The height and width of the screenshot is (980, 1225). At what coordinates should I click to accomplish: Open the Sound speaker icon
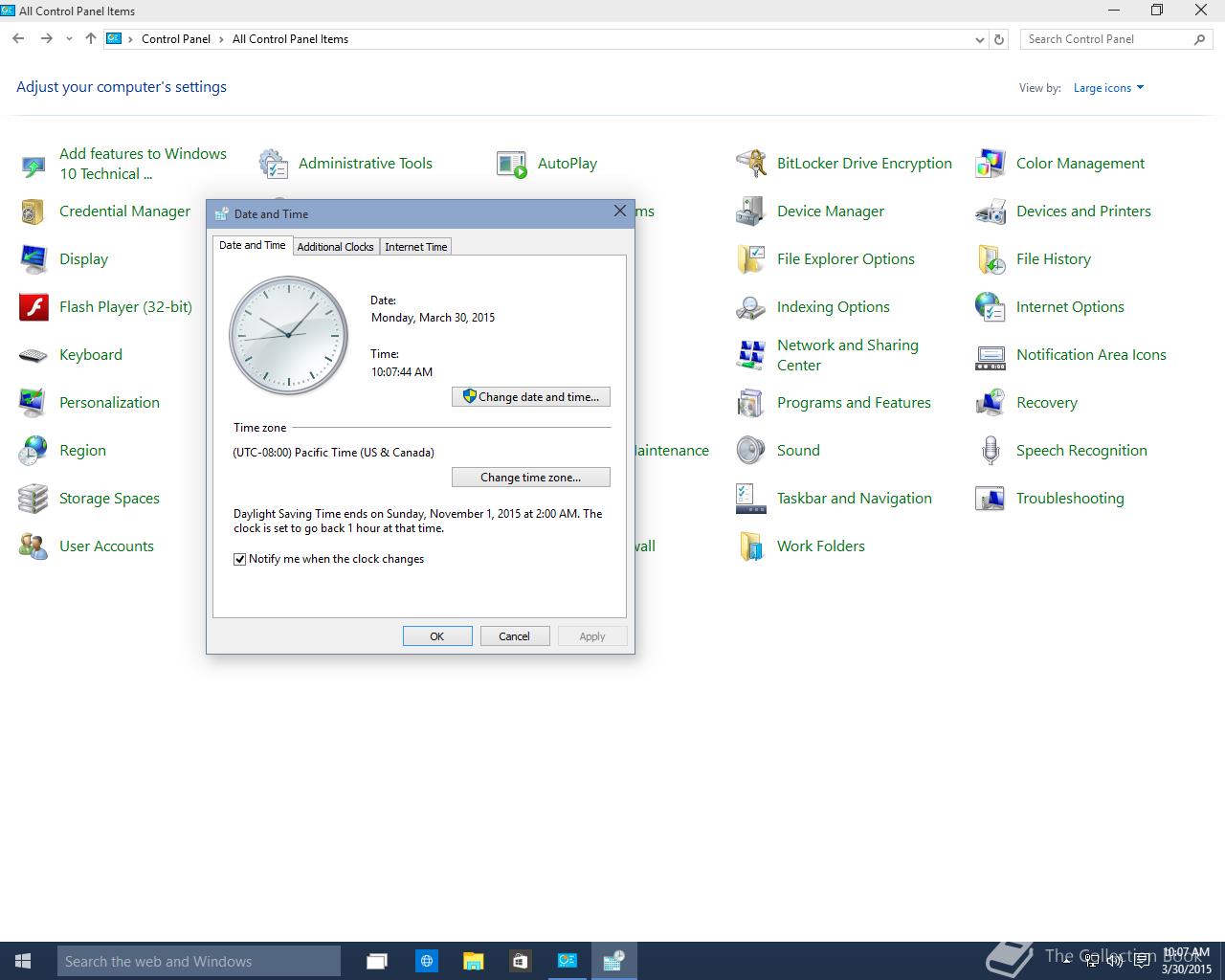(x=750, y=451)
